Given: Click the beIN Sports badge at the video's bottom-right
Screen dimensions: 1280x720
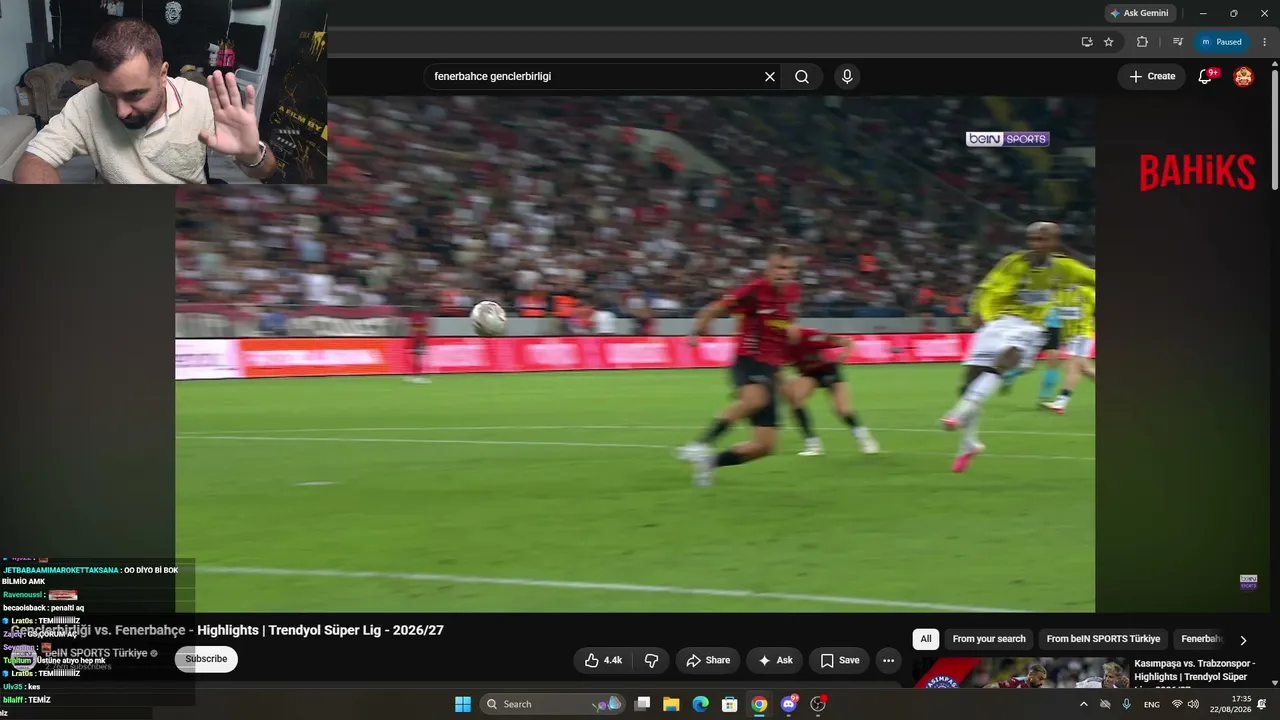Looking at the screenshot, I should [x=1248, y=582].
